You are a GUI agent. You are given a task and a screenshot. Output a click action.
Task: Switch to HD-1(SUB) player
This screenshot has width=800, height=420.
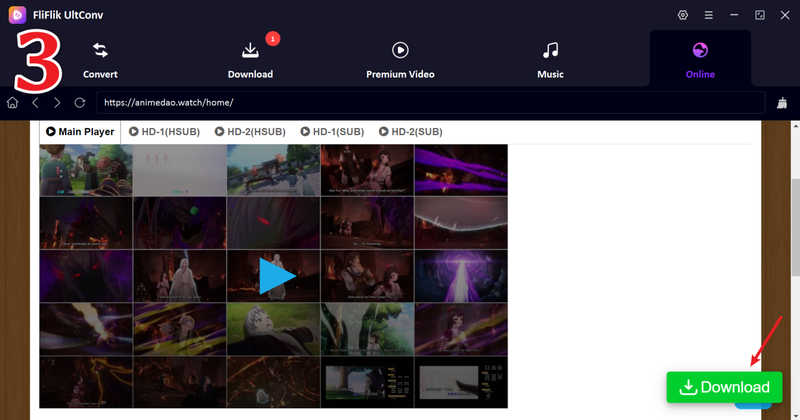(x=332, y=132)
